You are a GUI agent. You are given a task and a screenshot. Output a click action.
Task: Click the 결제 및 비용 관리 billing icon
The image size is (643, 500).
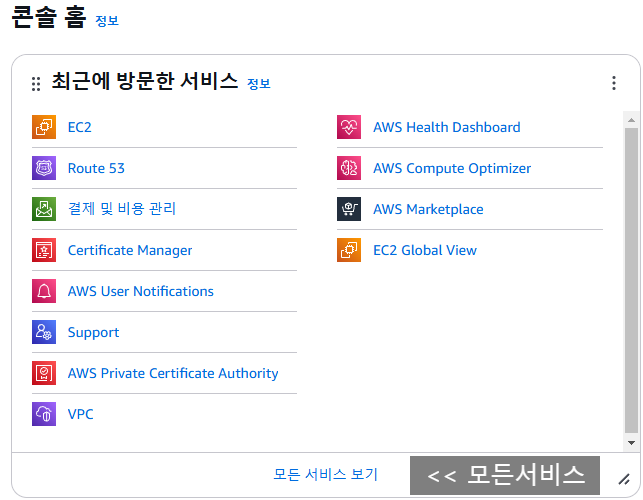click(x=44, y=209)
